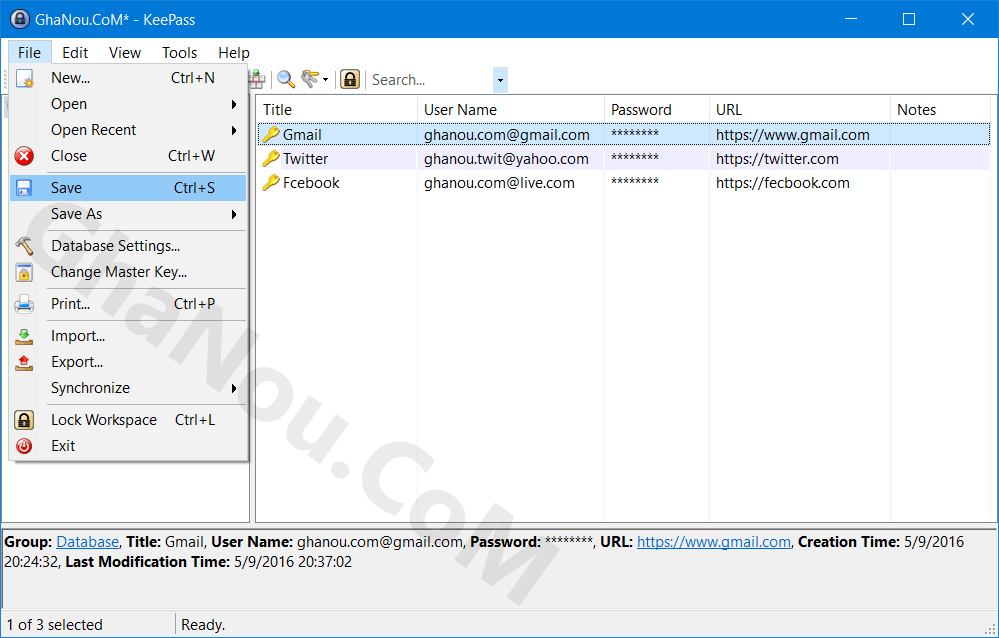Click the green arrow Import icon
The width and height of the screenshot is (999, 638).
(24, 336)
